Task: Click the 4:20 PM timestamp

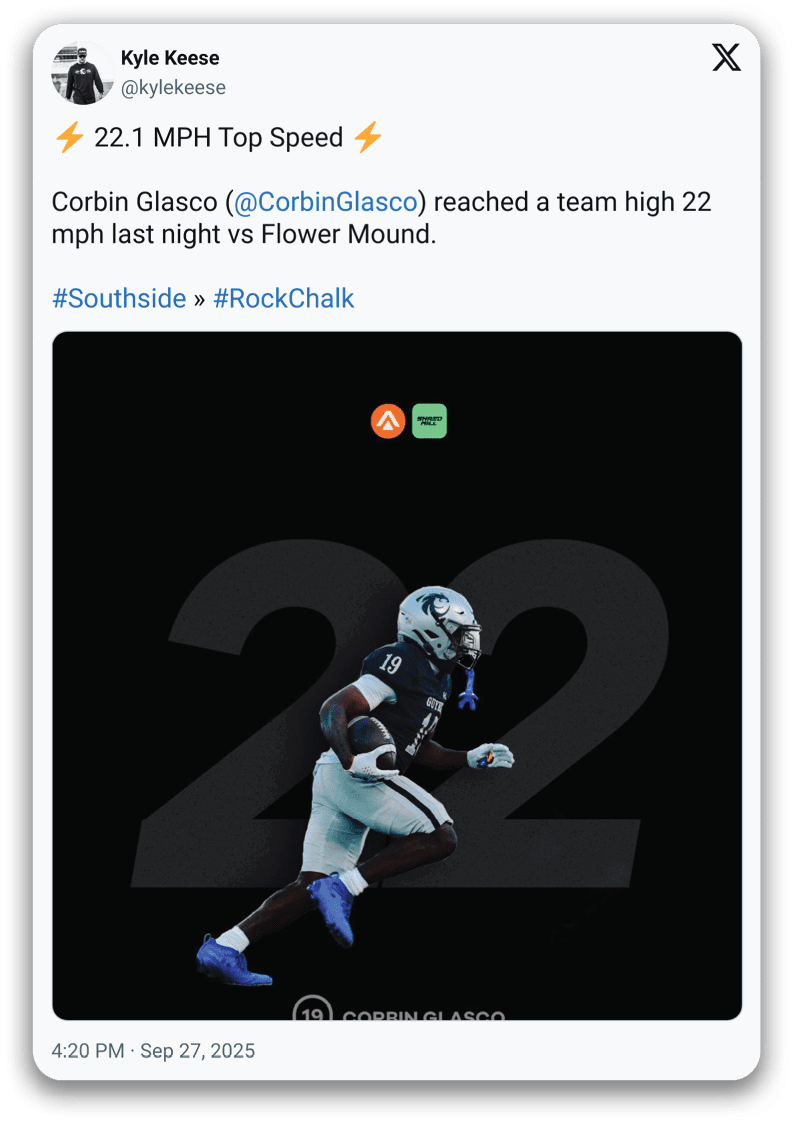Action: tap(87, 1050)
